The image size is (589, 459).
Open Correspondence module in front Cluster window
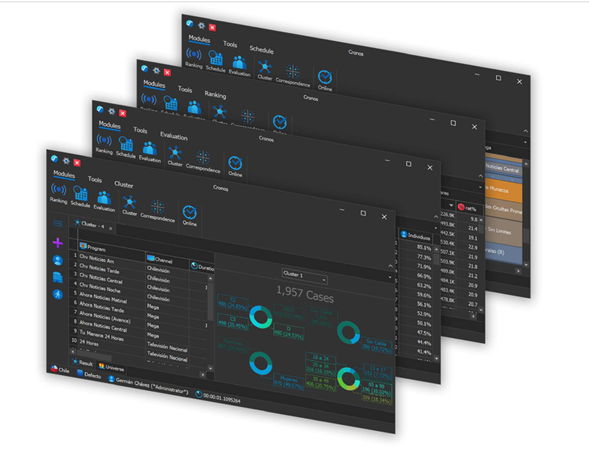[x=157, y=210]
